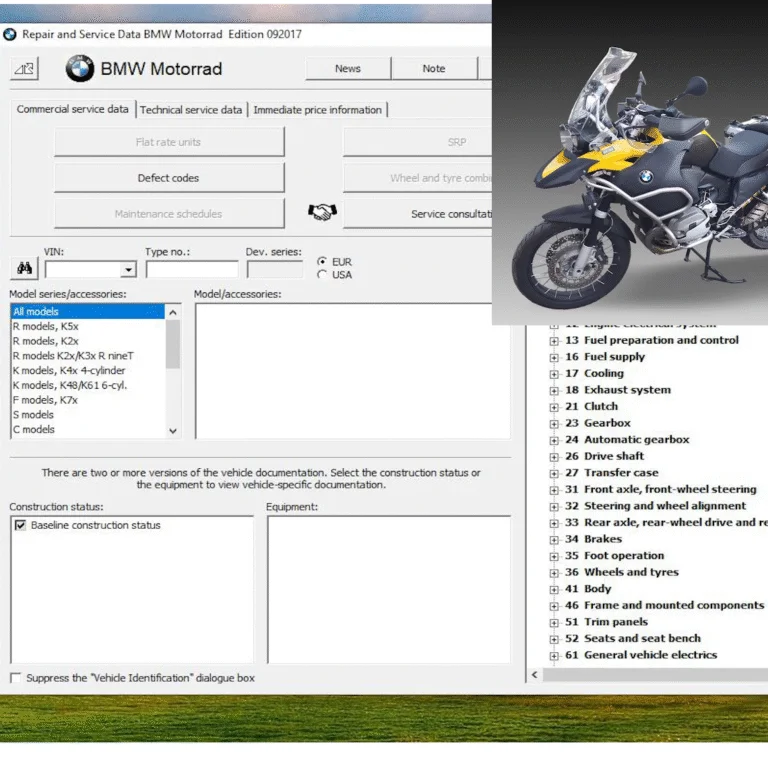Toggle Baseline construction status checkbox

tap(20, 525)
